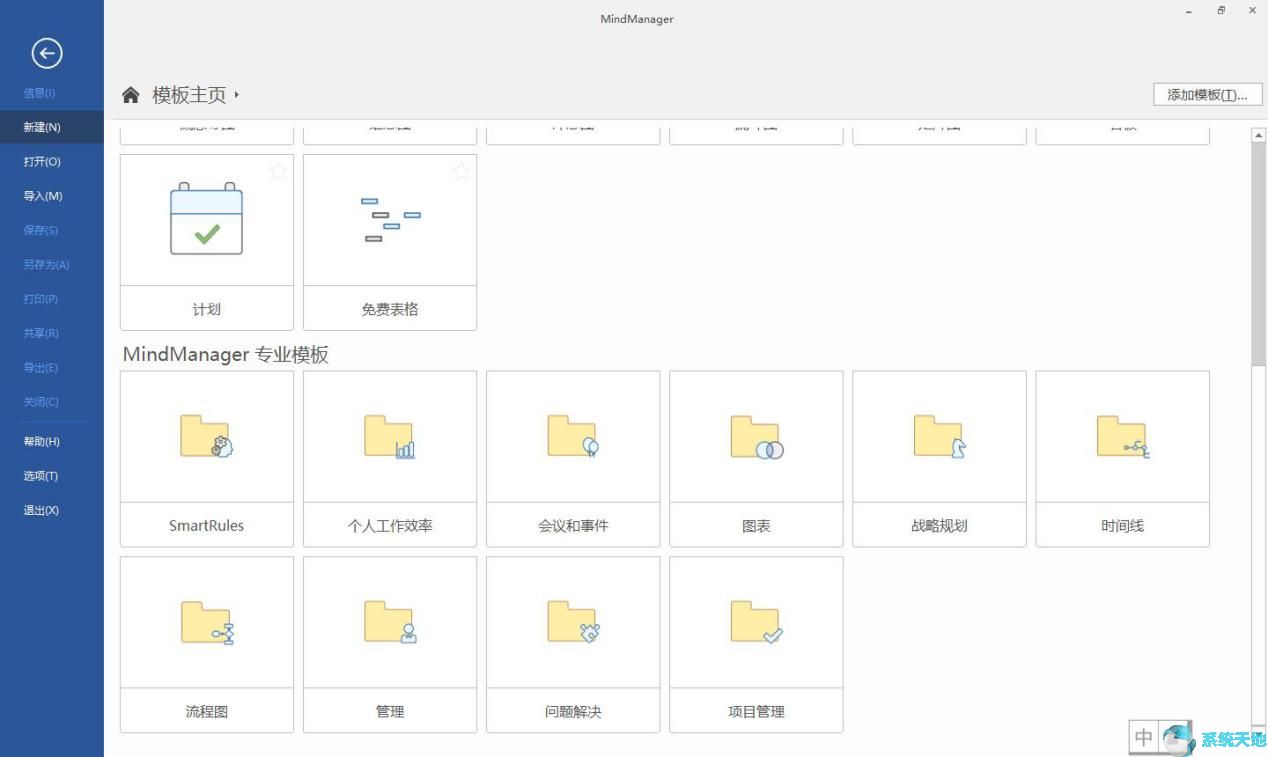Viewport: 1268px width, 757px height.
Task: Minimize the MindManager window
Action: 1189,11
